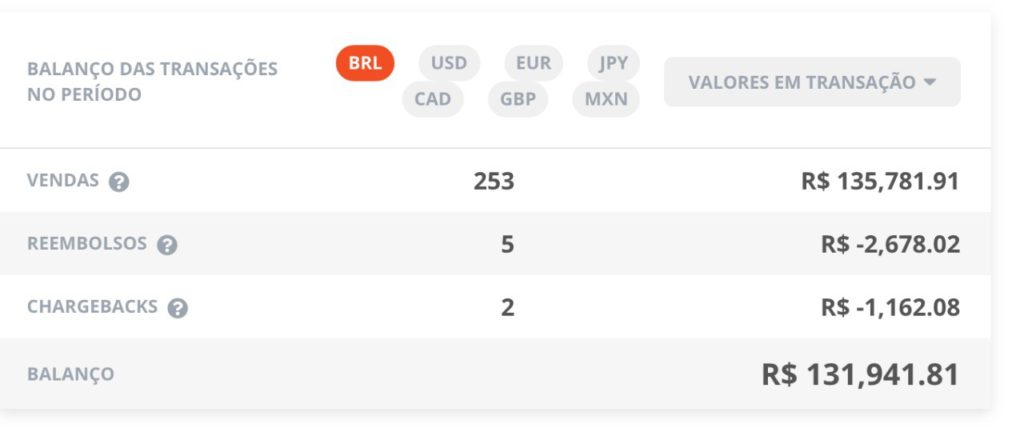Switch currency to EUR

point(534,63)
